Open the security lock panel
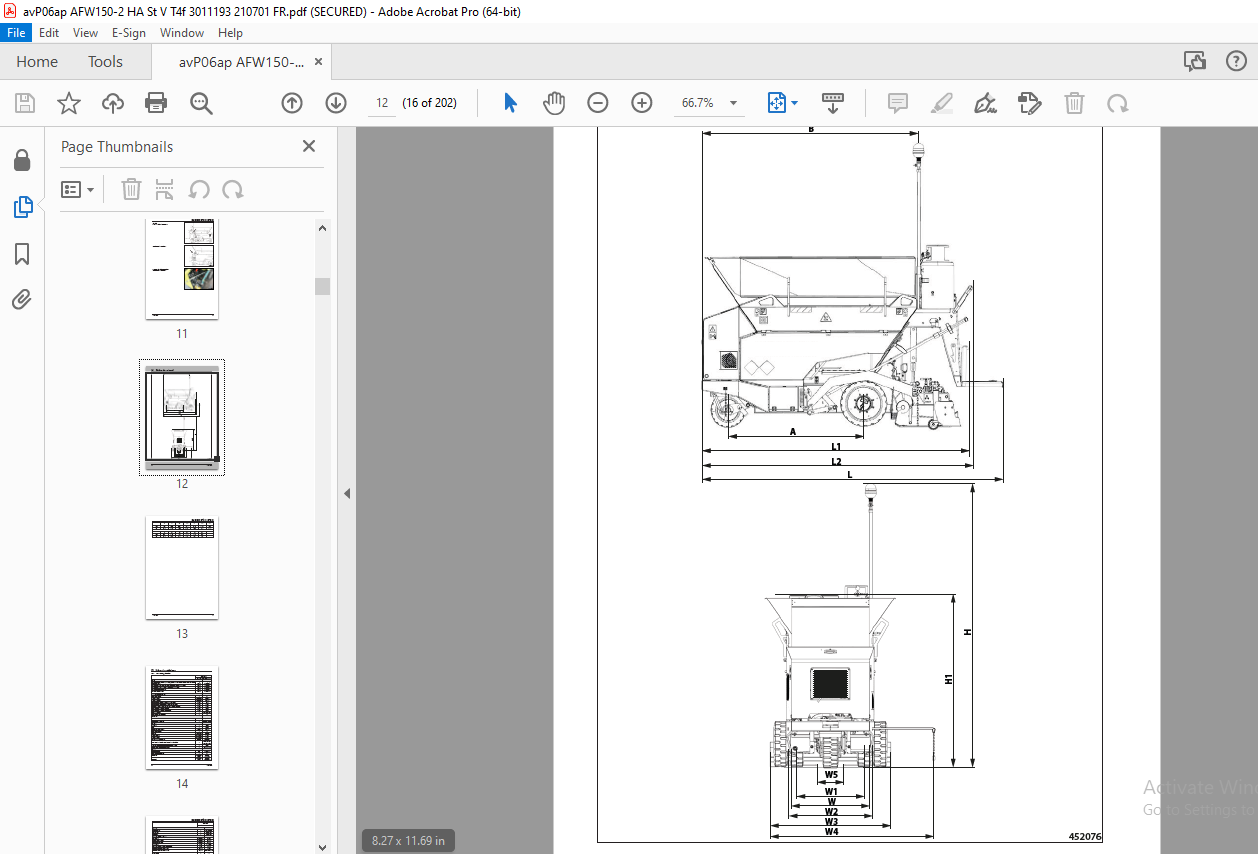This screenshot has width=1258, height=854. 22,160
